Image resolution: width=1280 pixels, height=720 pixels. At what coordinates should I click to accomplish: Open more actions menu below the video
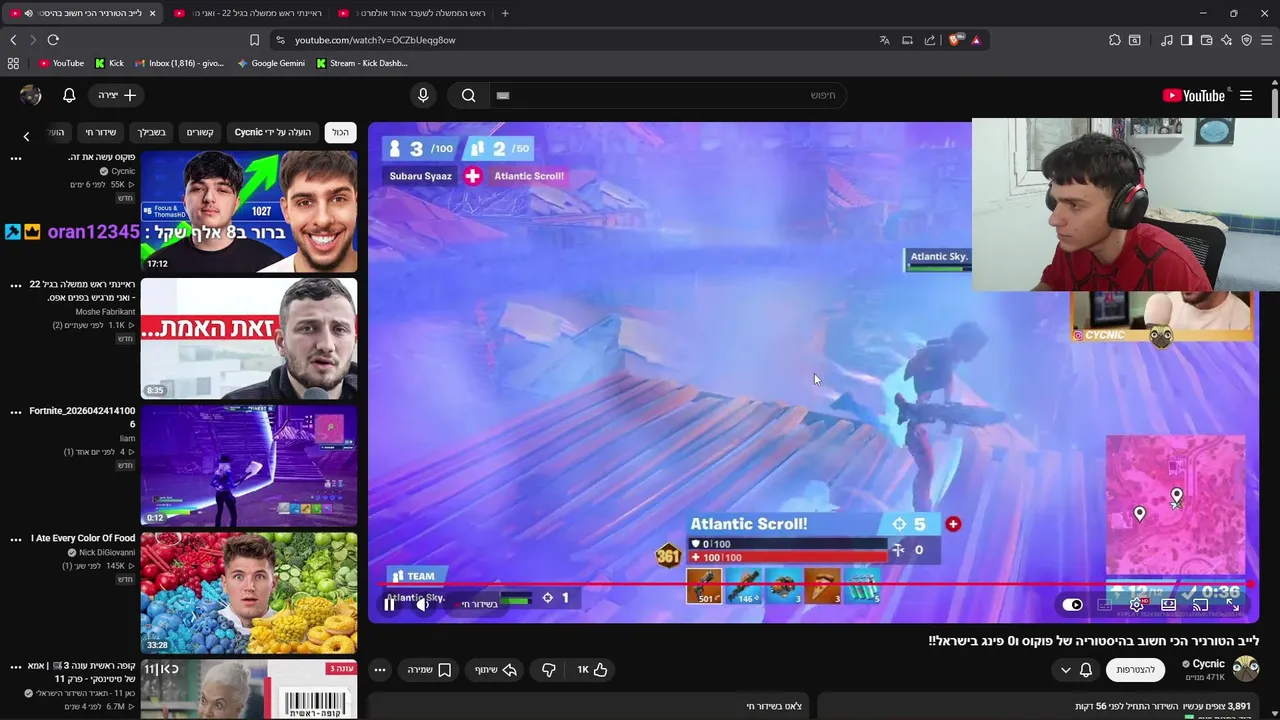coord(380,670)
